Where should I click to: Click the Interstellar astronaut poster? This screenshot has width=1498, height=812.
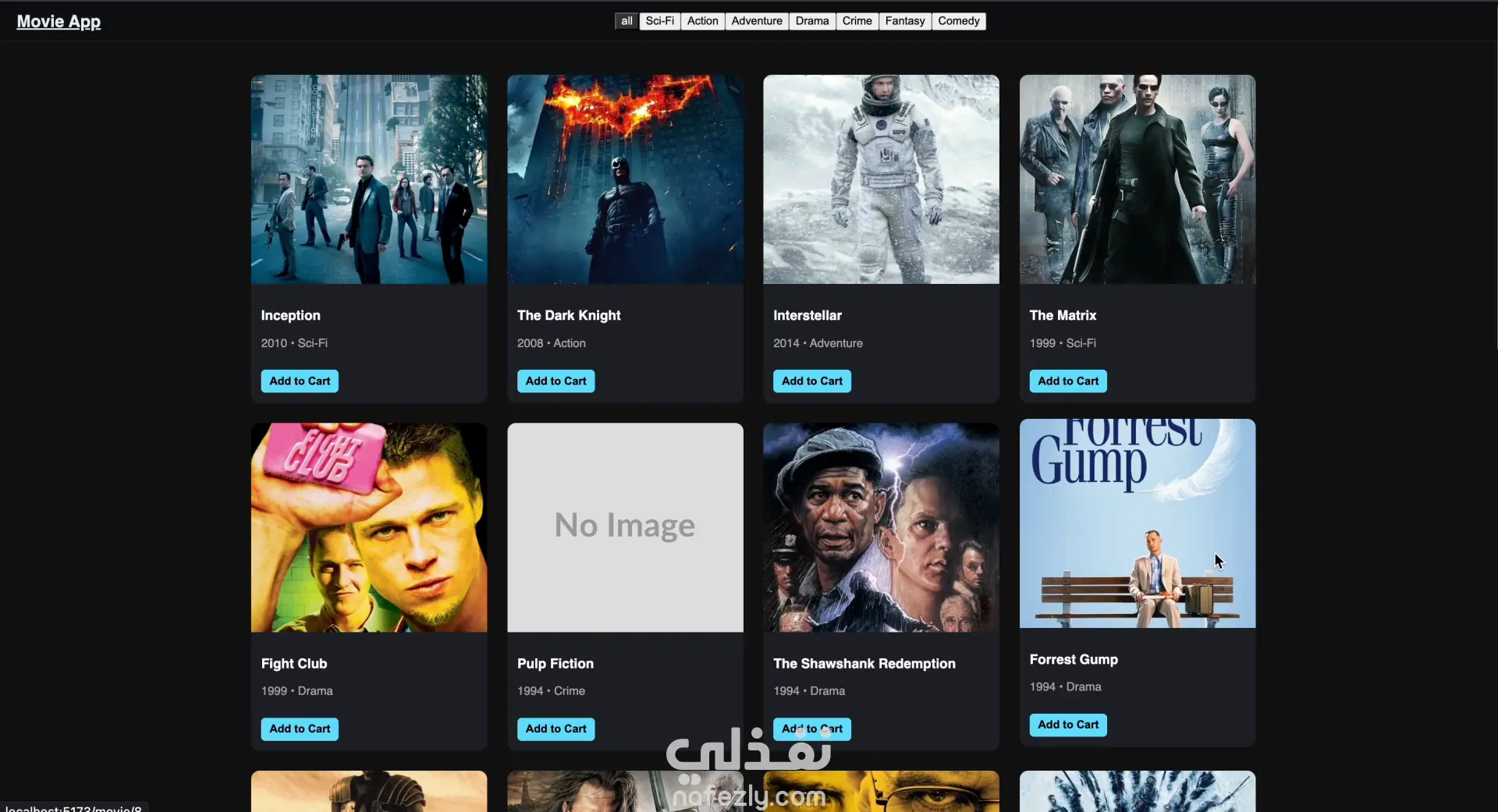pos(881,179)
